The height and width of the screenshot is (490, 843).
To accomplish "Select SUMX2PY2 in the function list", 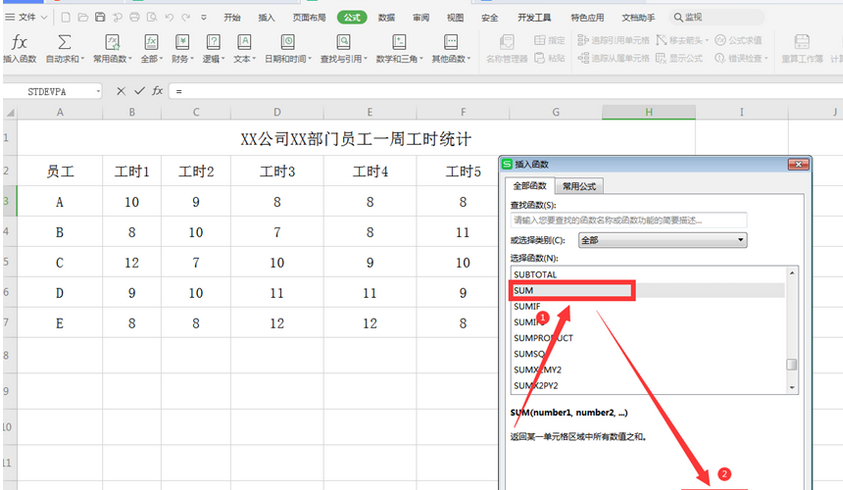I will (647, 386).
